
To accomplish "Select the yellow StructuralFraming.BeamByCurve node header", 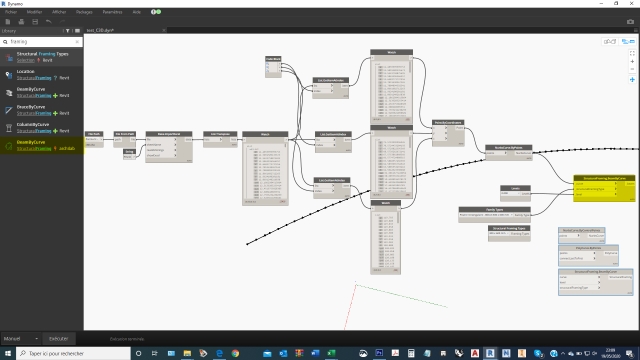I will [x=604, y=178].
